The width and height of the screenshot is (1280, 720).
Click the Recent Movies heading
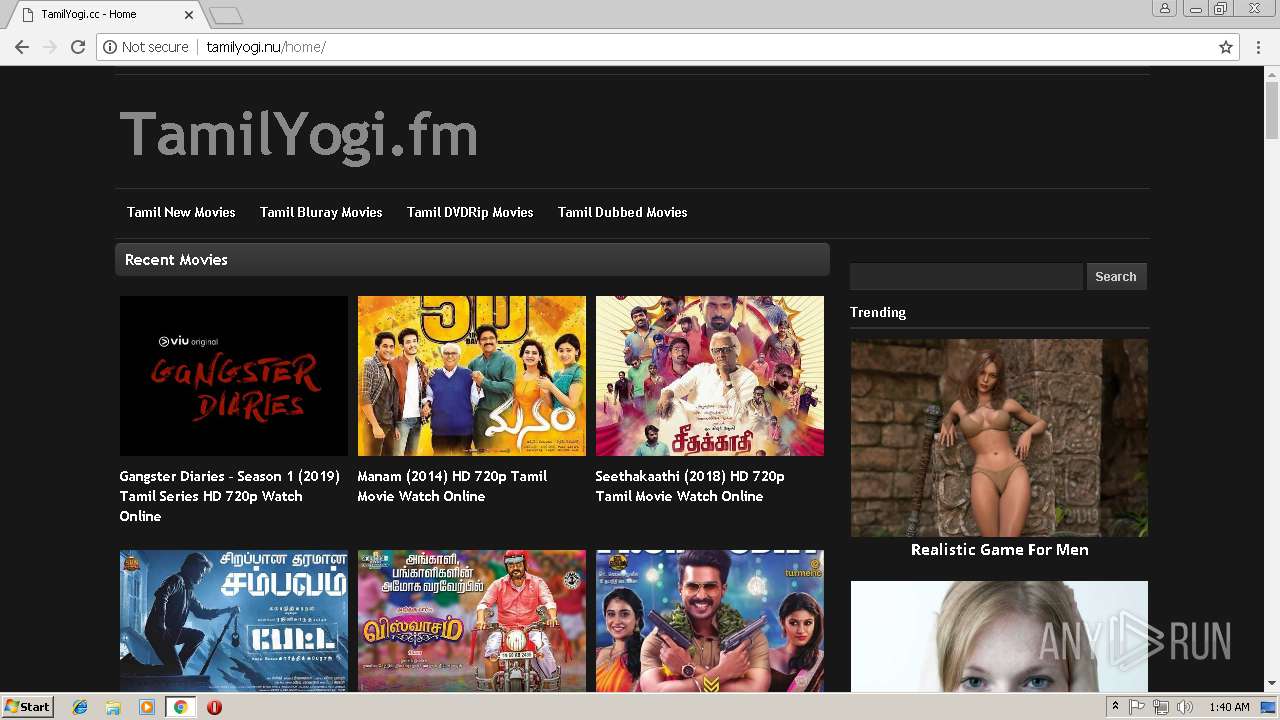pos(176,259)
